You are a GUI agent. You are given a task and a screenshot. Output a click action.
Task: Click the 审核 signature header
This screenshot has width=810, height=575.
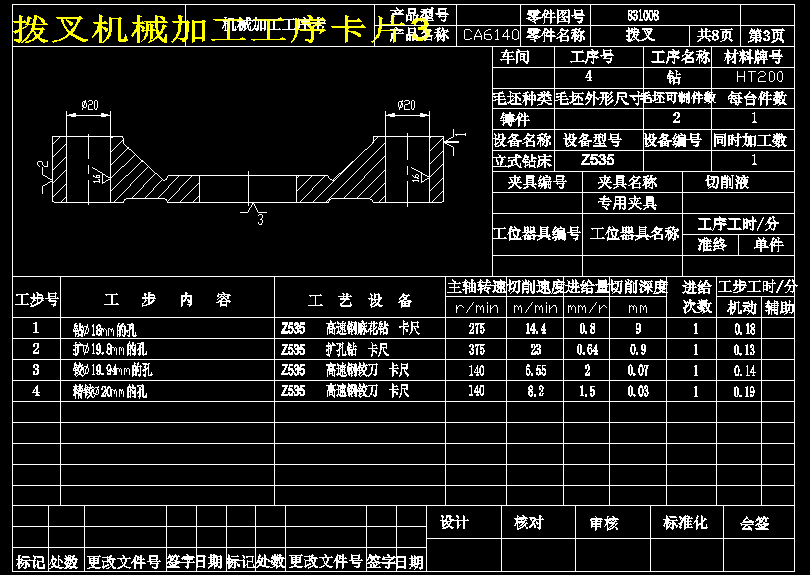604,523
